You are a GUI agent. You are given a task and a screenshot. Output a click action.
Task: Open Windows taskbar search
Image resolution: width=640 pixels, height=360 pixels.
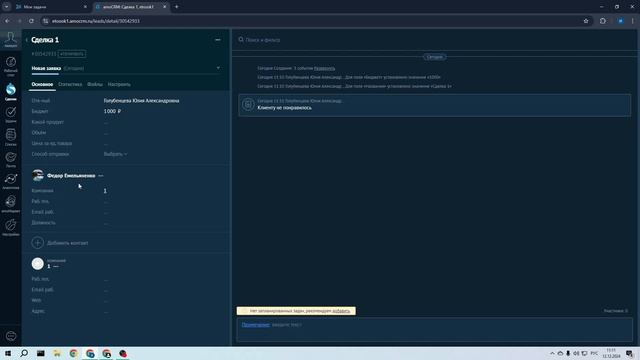pos(24,353)
